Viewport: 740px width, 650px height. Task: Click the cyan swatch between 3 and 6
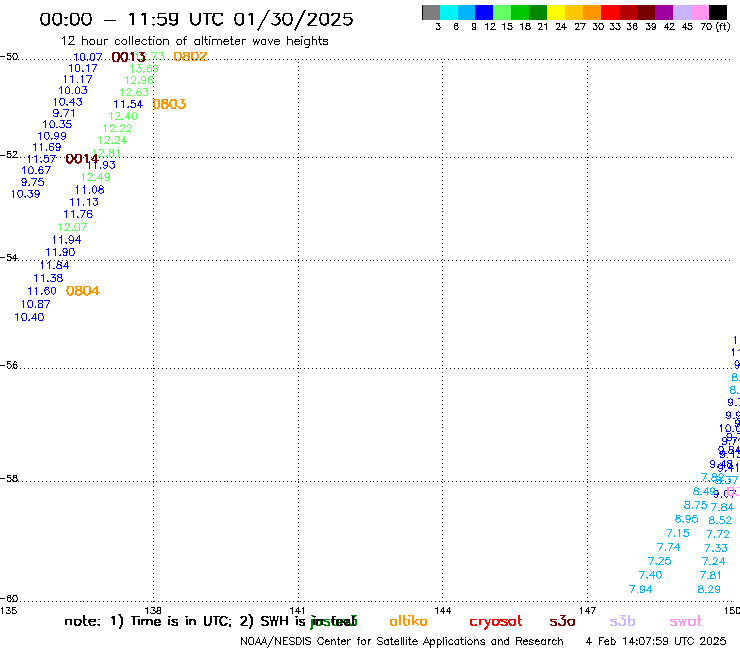(x=449, y=12)
